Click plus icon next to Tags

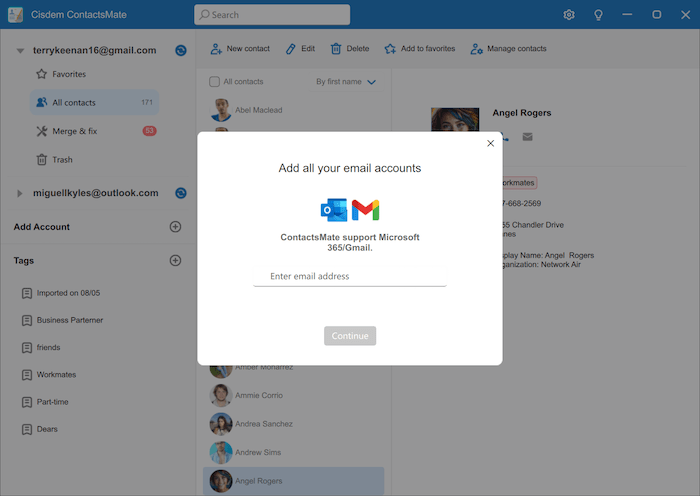pyautogui.click(x=175, y=261)
